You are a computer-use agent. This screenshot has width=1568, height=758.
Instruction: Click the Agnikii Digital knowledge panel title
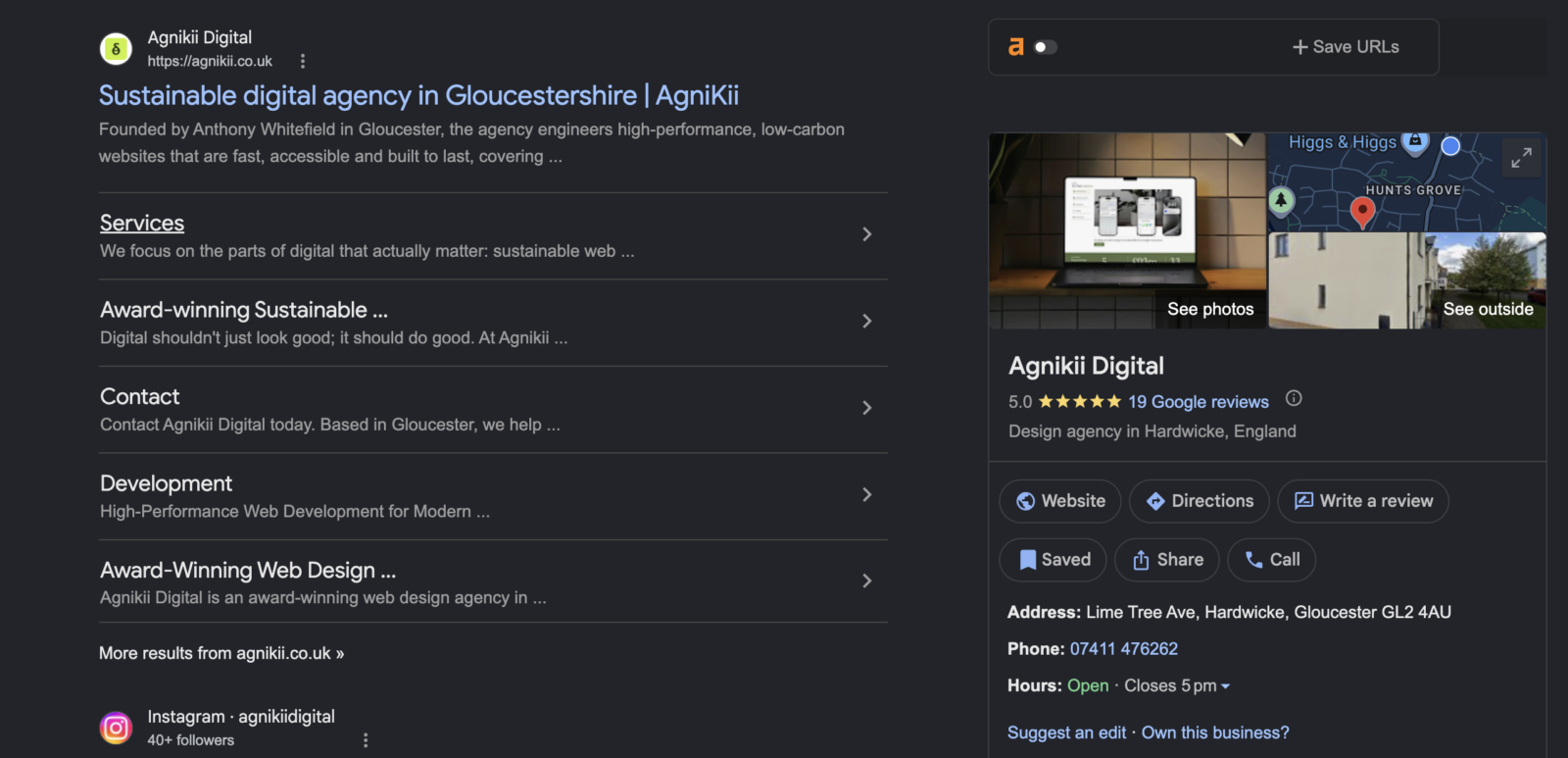tap(1086, 366)
